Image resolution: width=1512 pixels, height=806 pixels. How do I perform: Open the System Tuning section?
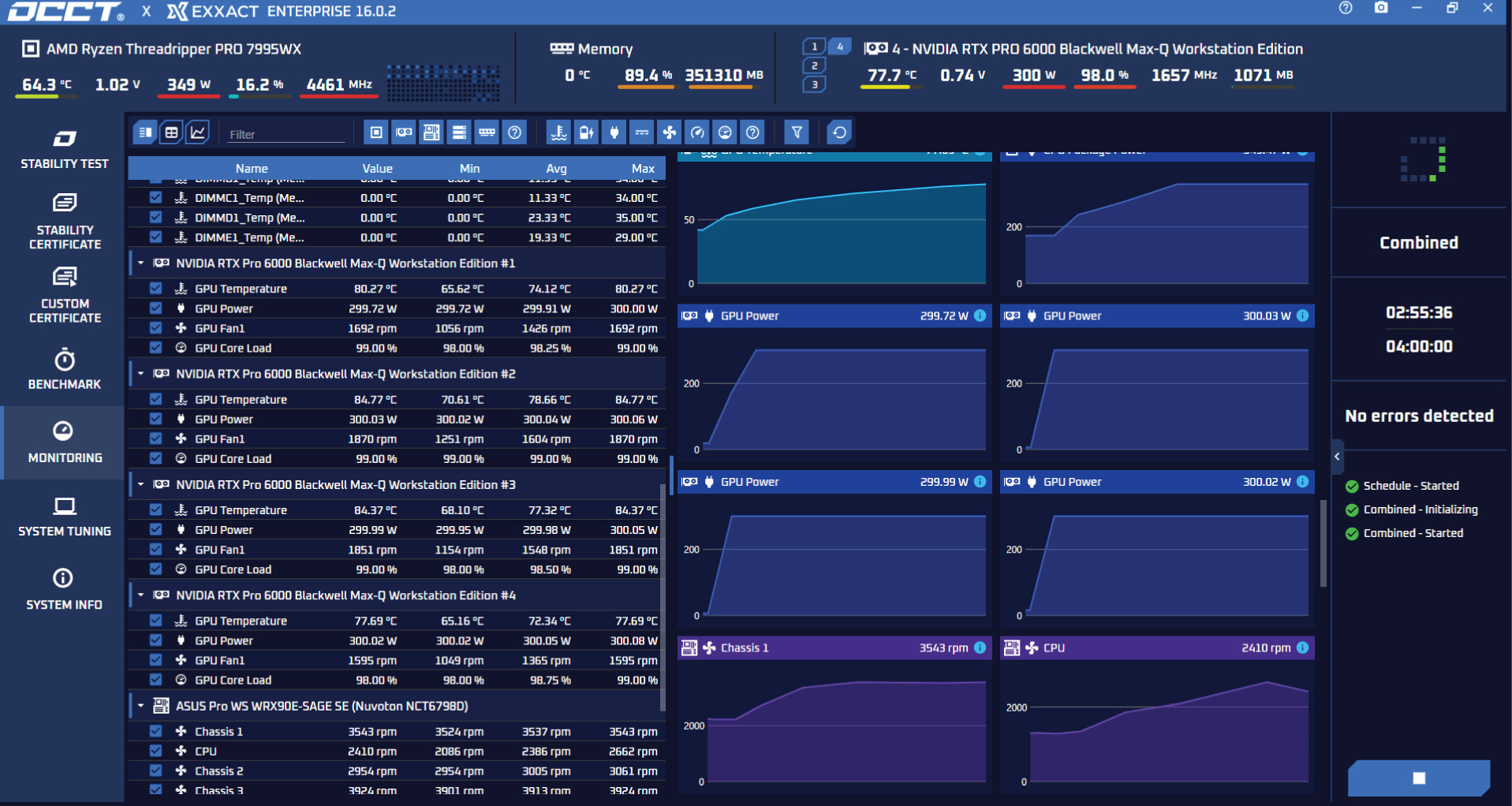(64, 517)
